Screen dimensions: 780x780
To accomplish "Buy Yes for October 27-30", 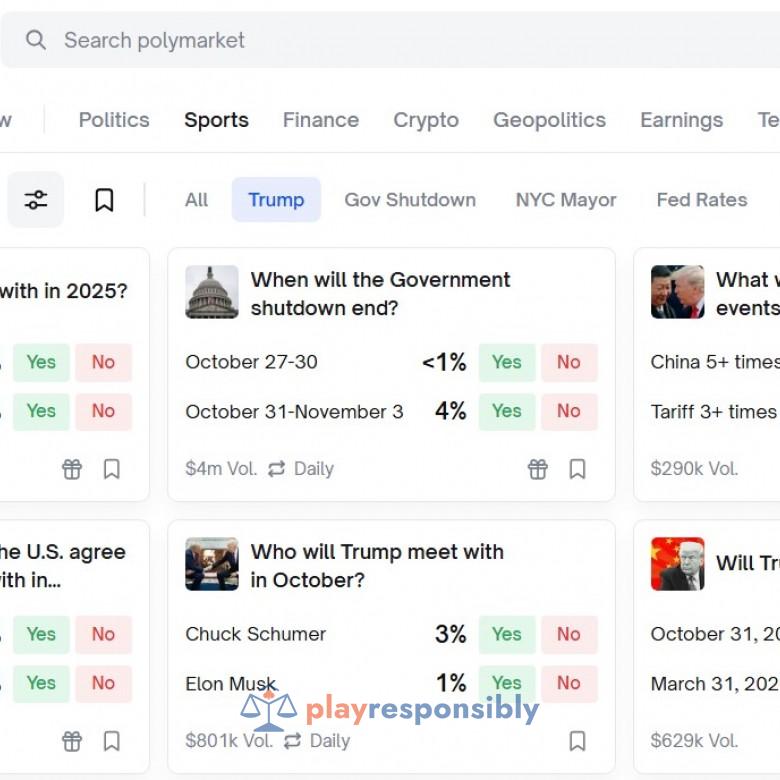I will coord(507,362).
